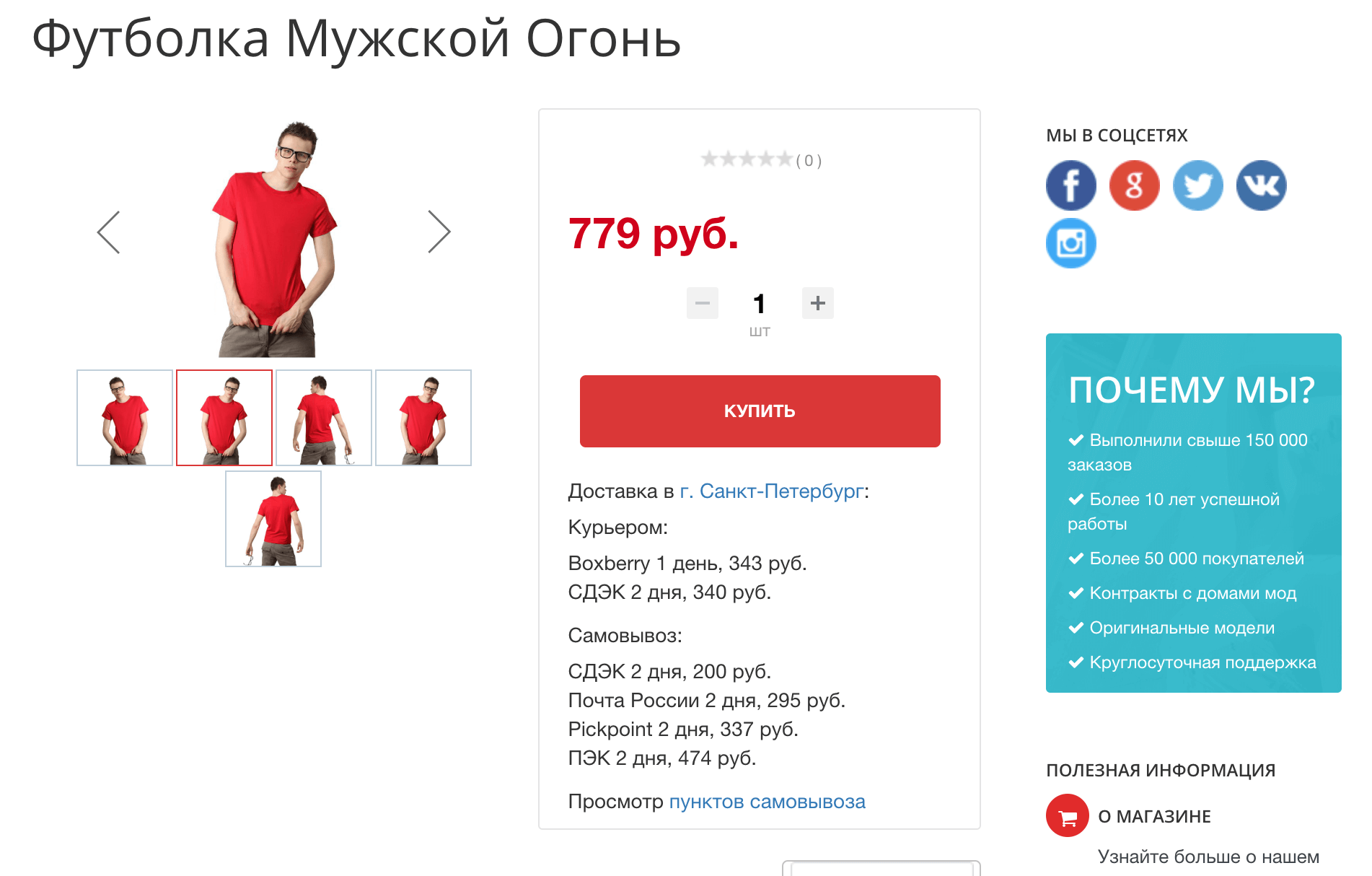Select the fourth product thumbnail
The image size is (1372, 876).
point(423,418)
